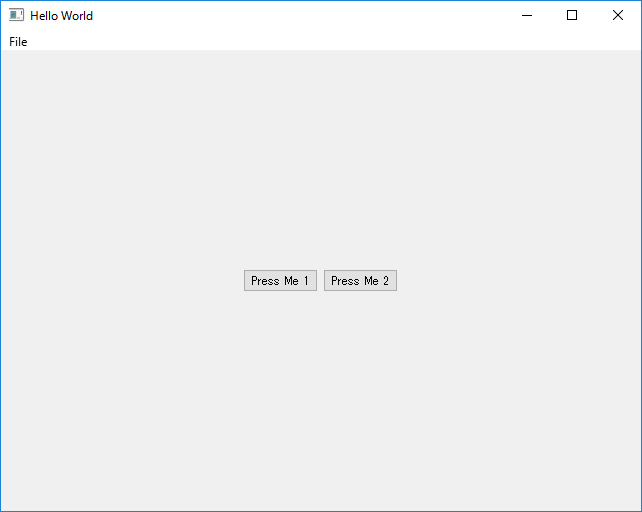
Task: Minimize the Hello World window
Action: pos(527,16)
